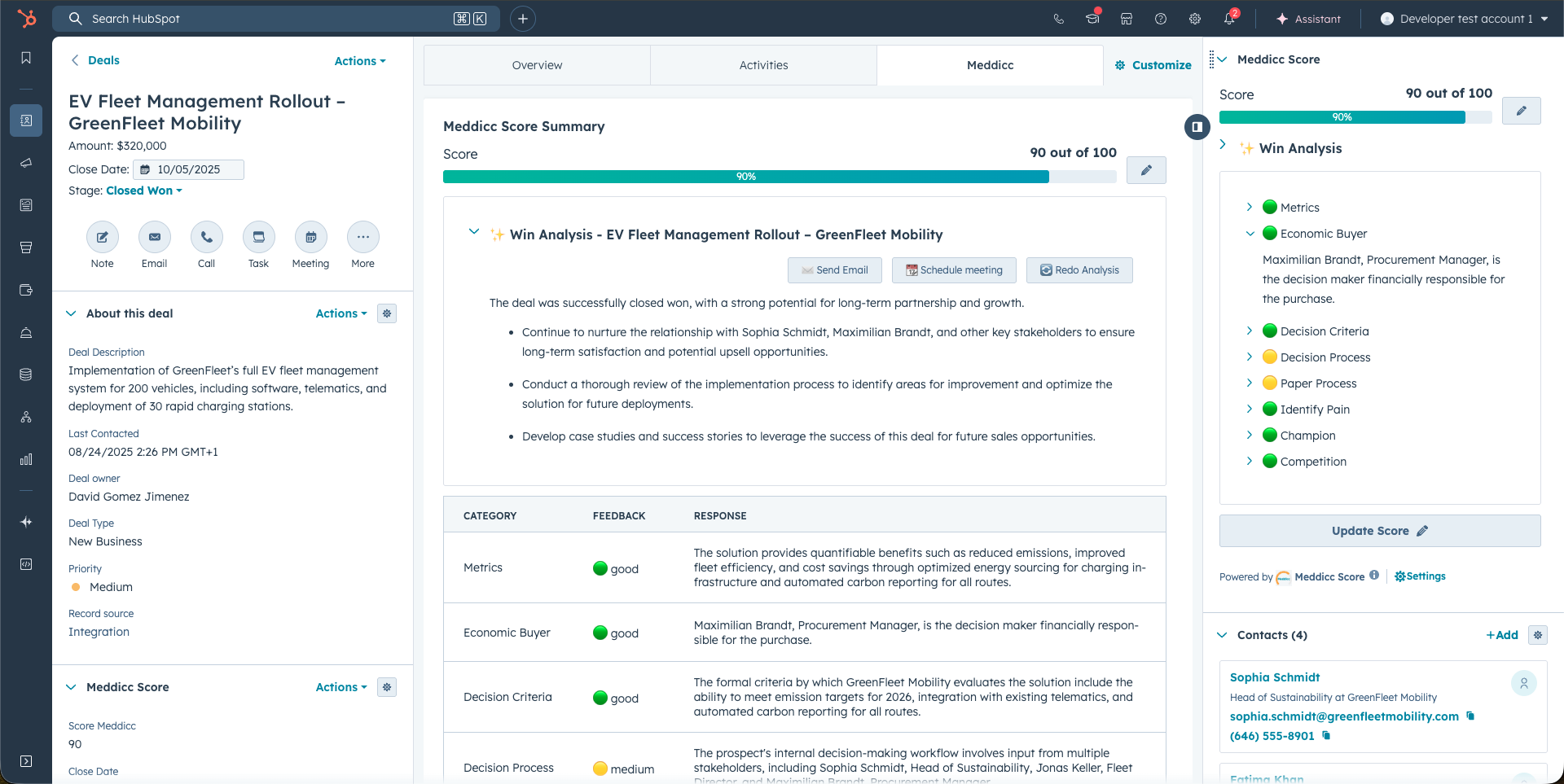Click the Call phone icon
The image size is (1564, 784).
tap(206, 237)
